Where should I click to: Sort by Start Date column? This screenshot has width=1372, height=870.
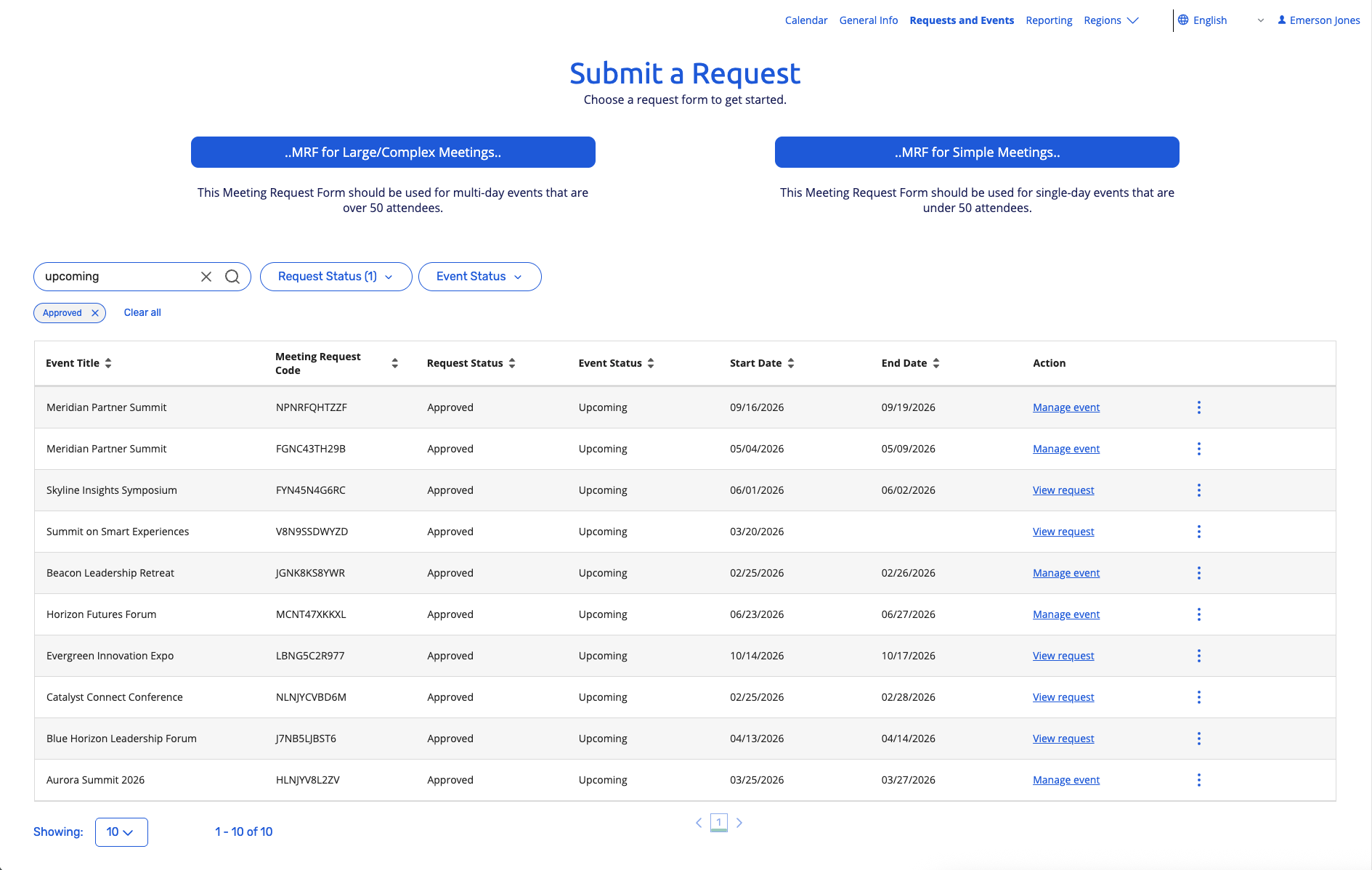pyautogui.click(x=791, y=363)
